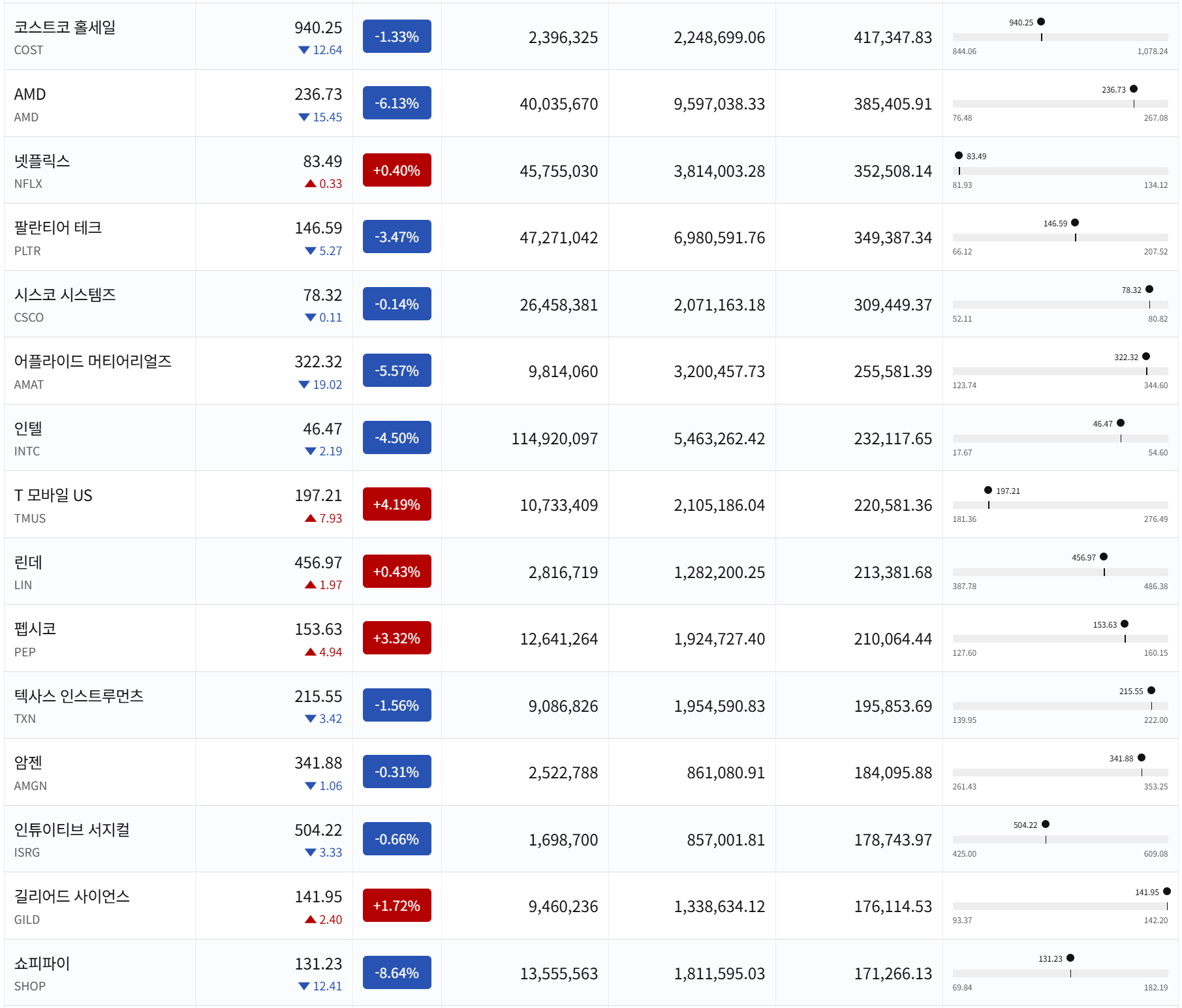Click the -4.50% change badge for INTC
This screenshot has height=1008, width=1182.
click(397, 438)
